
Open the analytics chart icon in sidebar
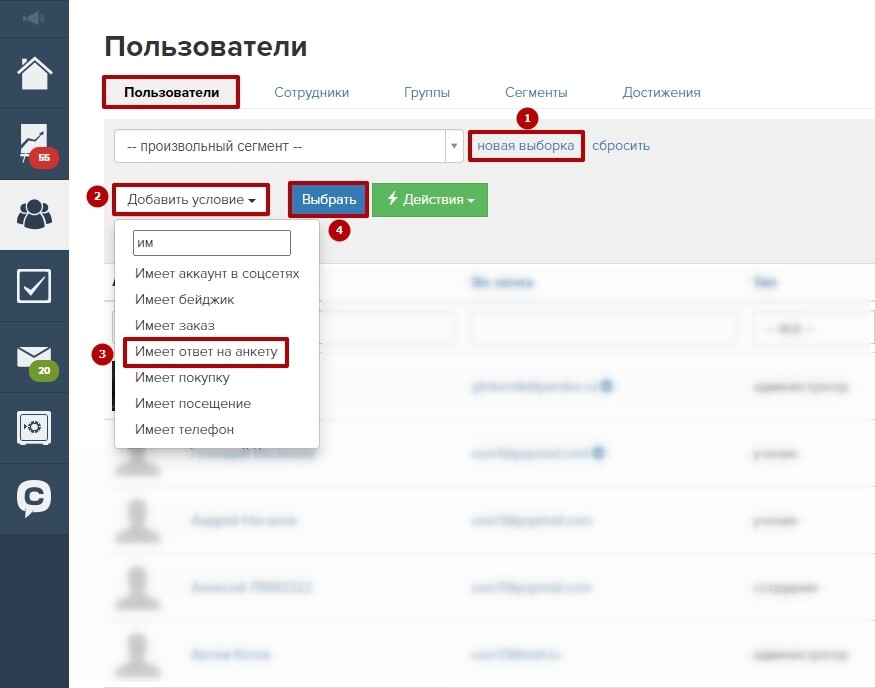point(34,144)
